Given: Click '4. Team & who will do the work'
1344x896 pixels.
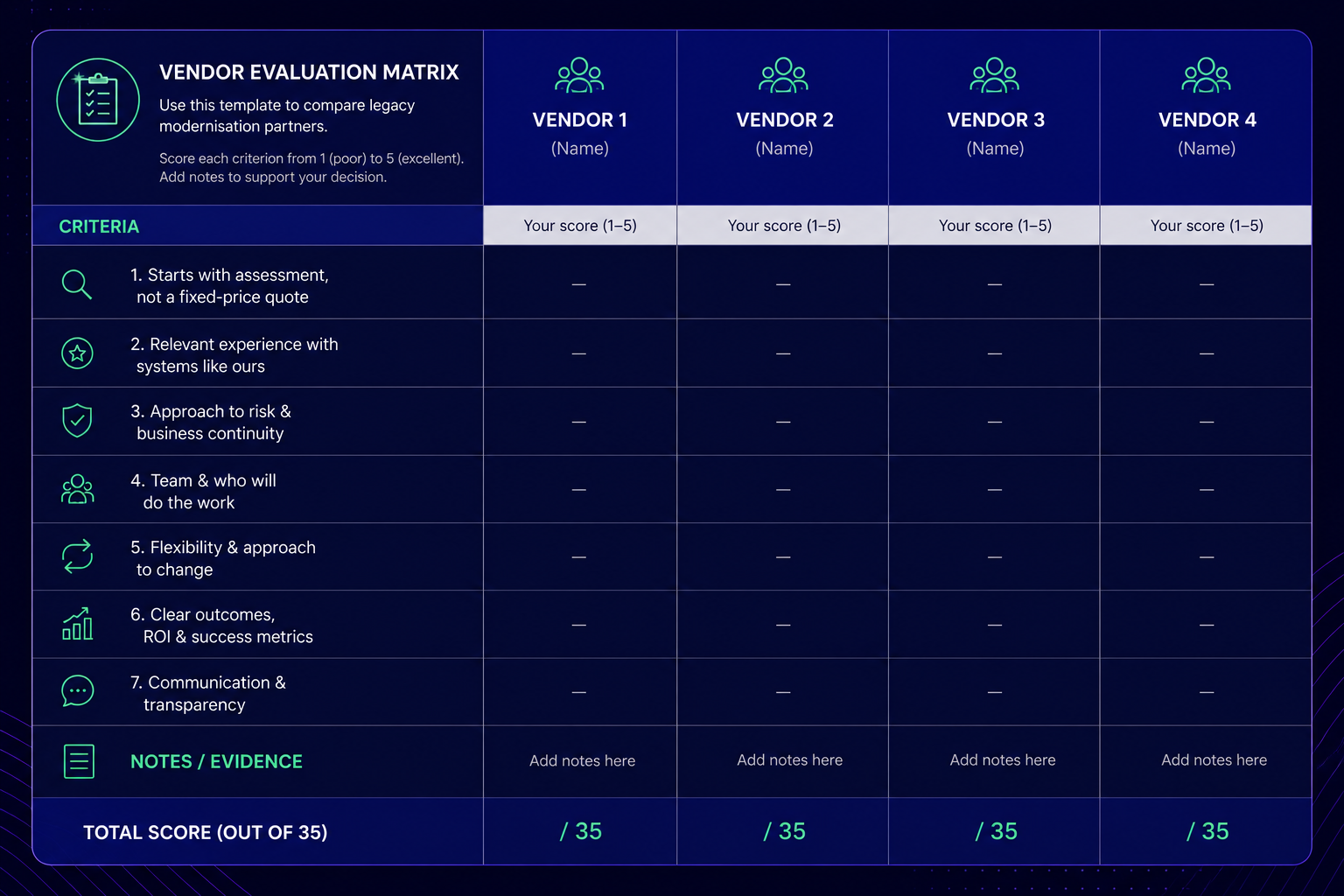Looking at the screenshot, I should [203, 492].
